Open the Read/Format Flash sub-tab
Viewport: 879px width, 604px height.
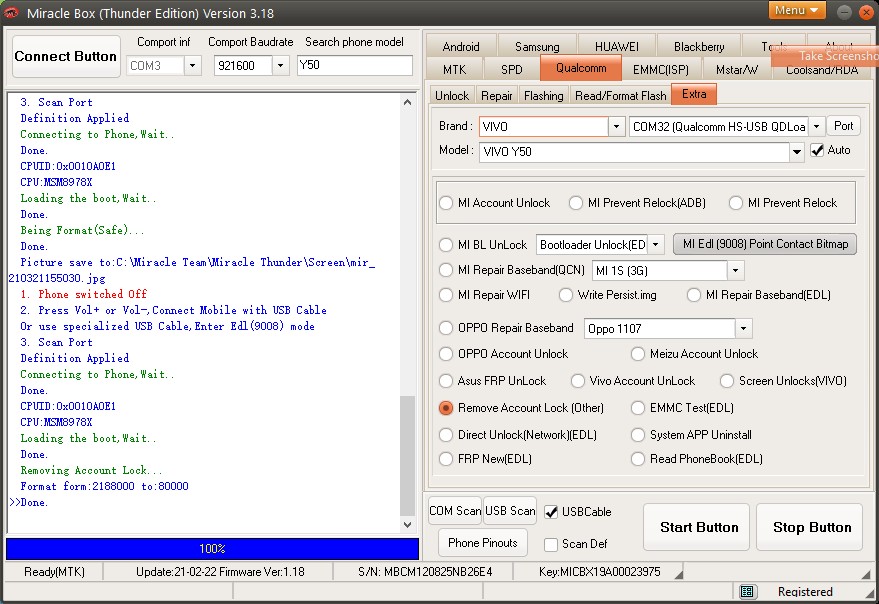[x=621, y=96]
